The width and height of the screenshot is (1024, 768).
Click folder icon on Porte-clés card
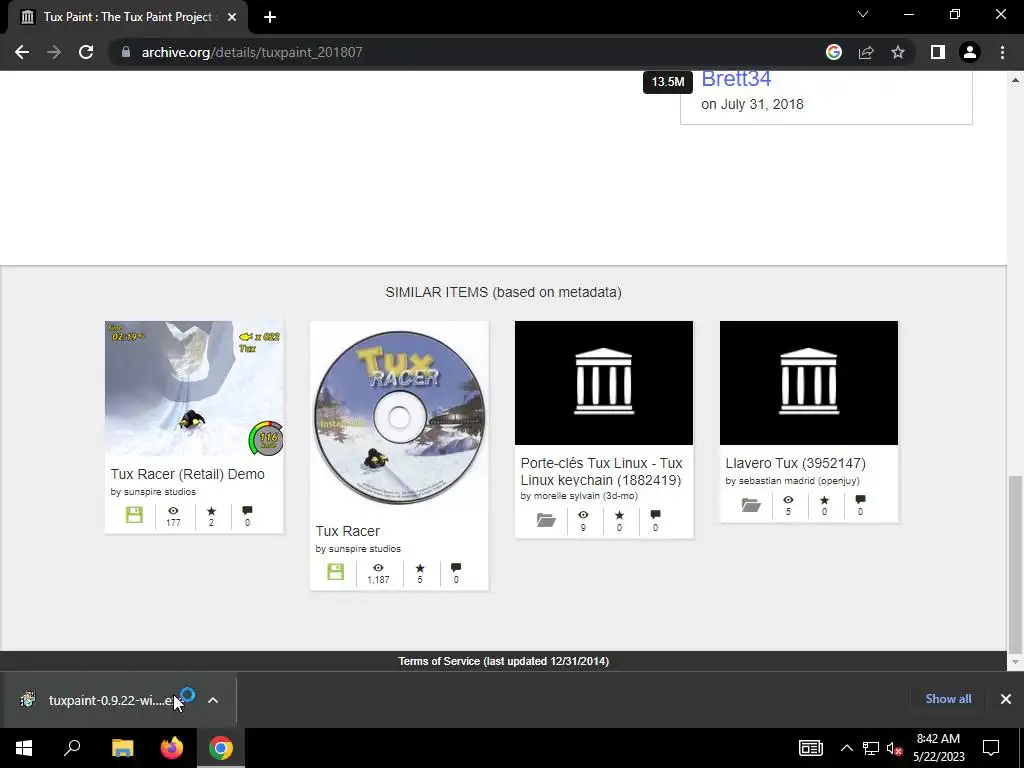point(545,520)
